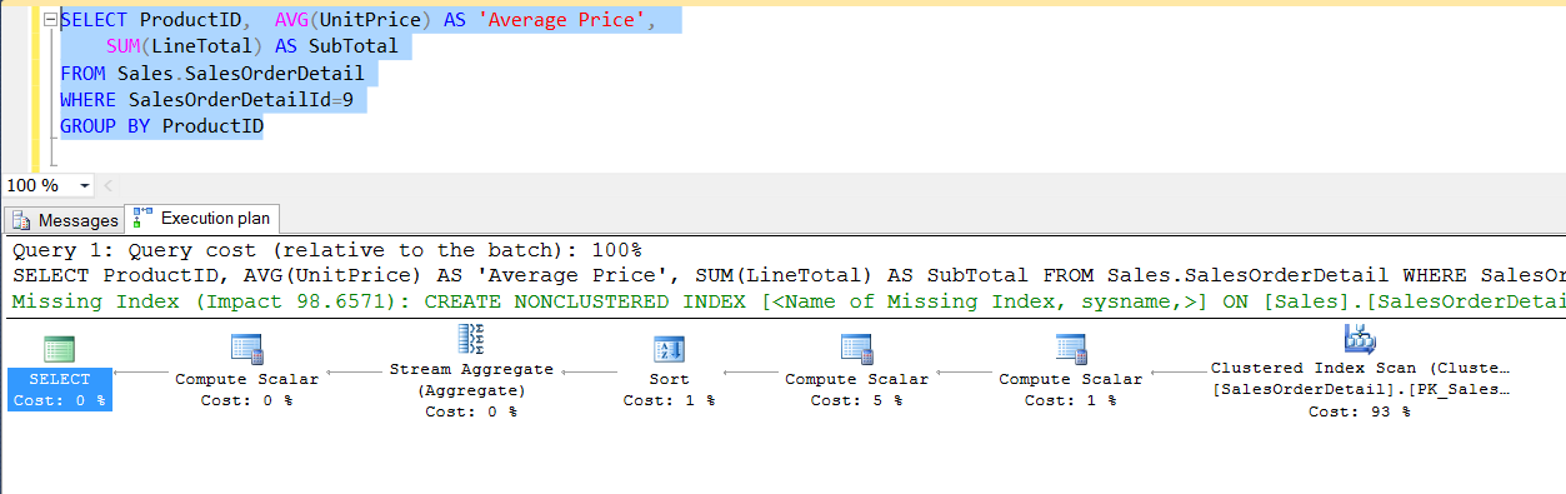Select the Clustered Index Scan operator icon
Viewport: 1566px width, 494px height.
(1360, 339)
